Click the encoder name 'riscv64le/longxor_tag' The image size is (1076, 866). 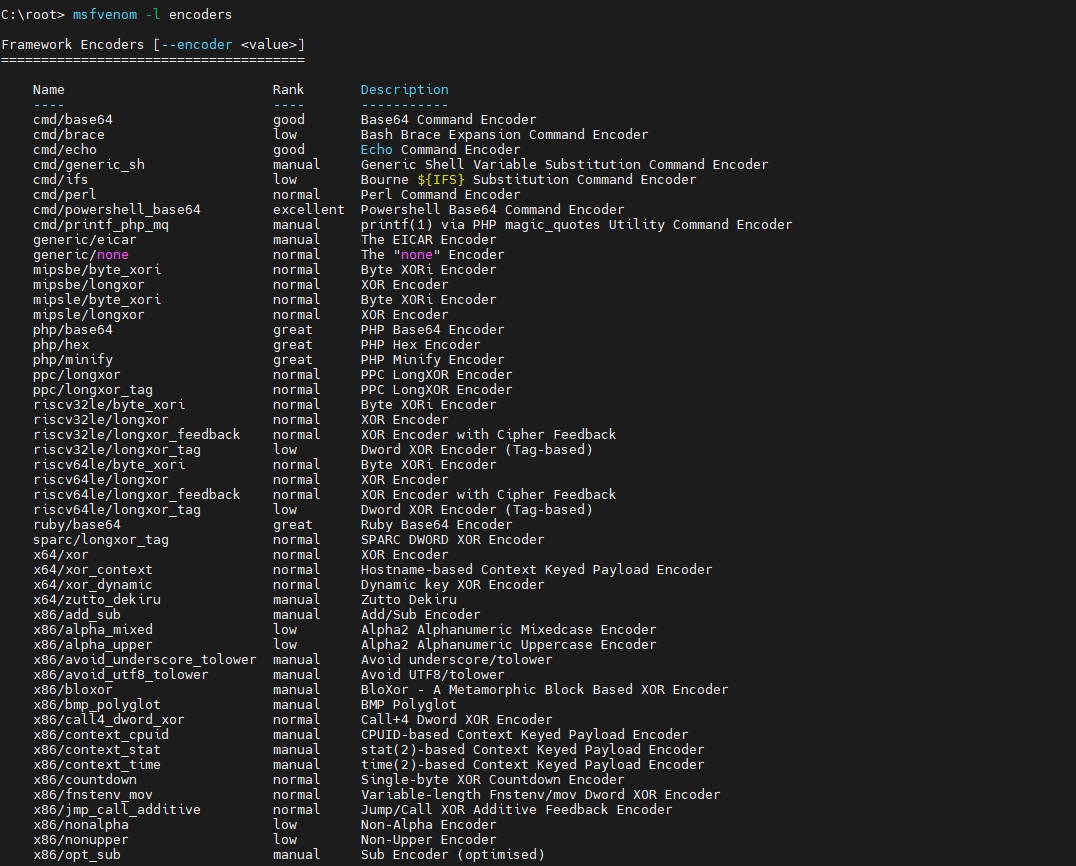[x=117, y=510]
